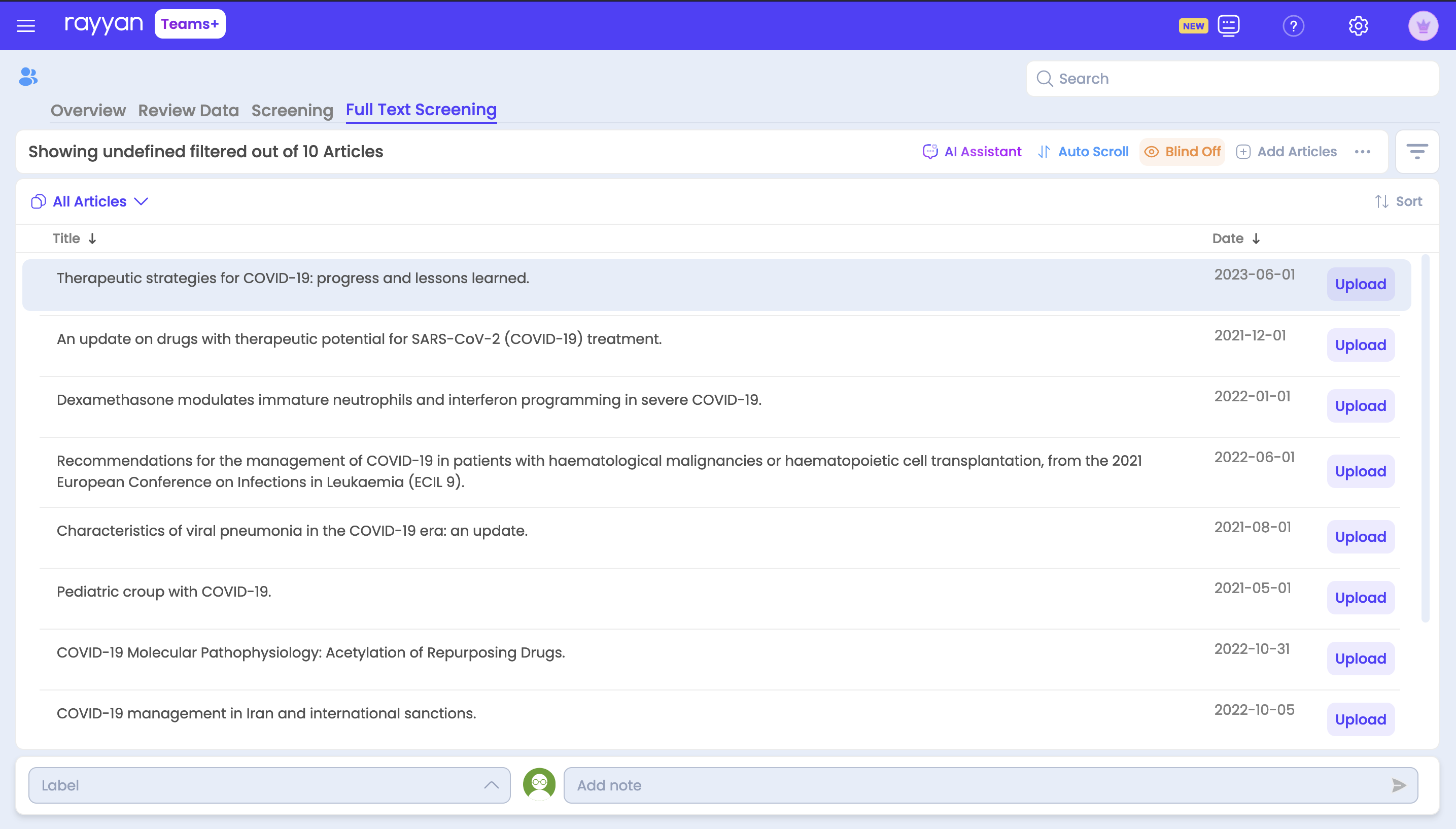This screenshot has height=829, width=1456.
Task: Expand the All Articles filter dropdown
Action: click(x=141, y=201)
